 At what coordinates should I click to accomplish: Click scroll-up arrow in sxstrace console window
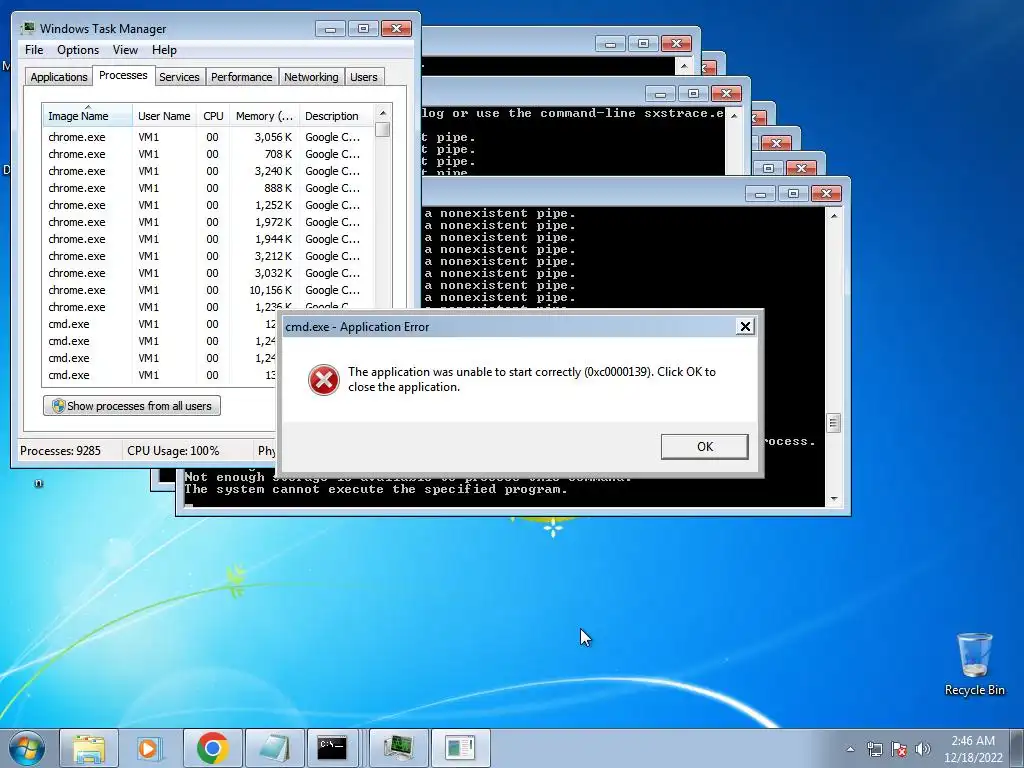pyautogui.click(x=734, y=116)
